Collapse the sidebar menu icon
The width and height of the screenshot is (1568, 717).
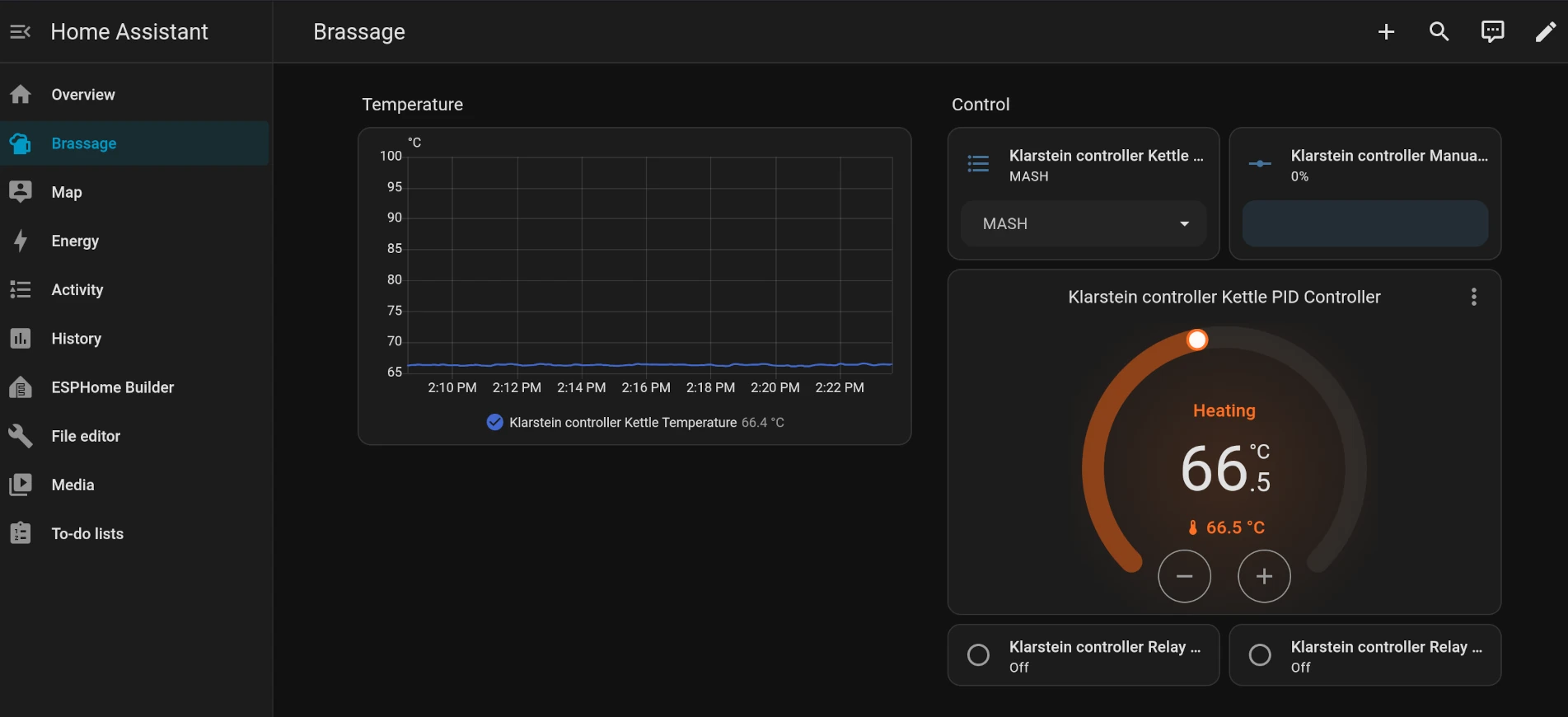point(21,31)
